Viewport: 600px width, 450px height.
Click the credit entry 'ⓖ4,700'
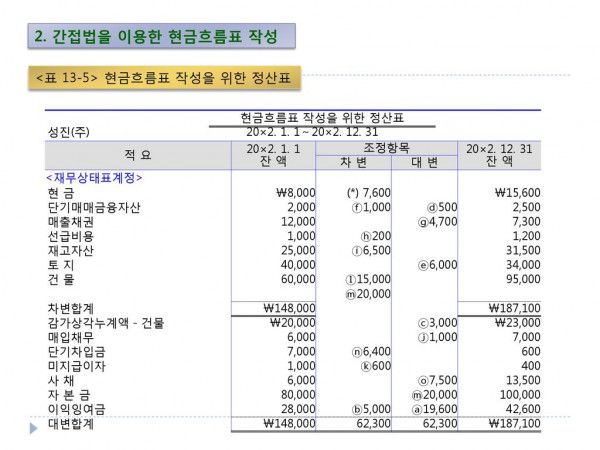(x=438, y=222)
